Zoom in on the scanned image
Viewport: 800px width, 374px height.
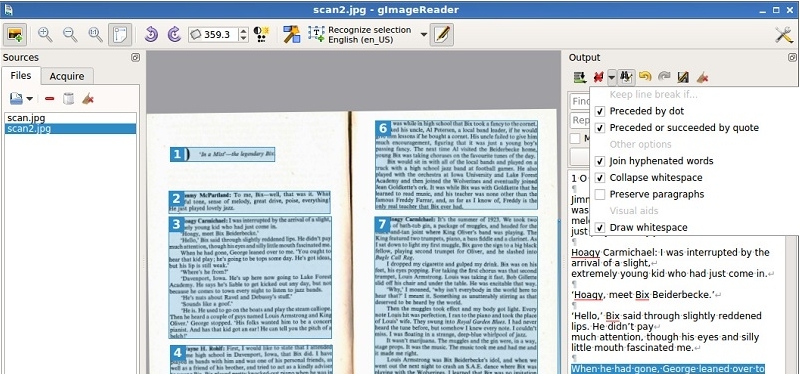(x=45, y=35)
